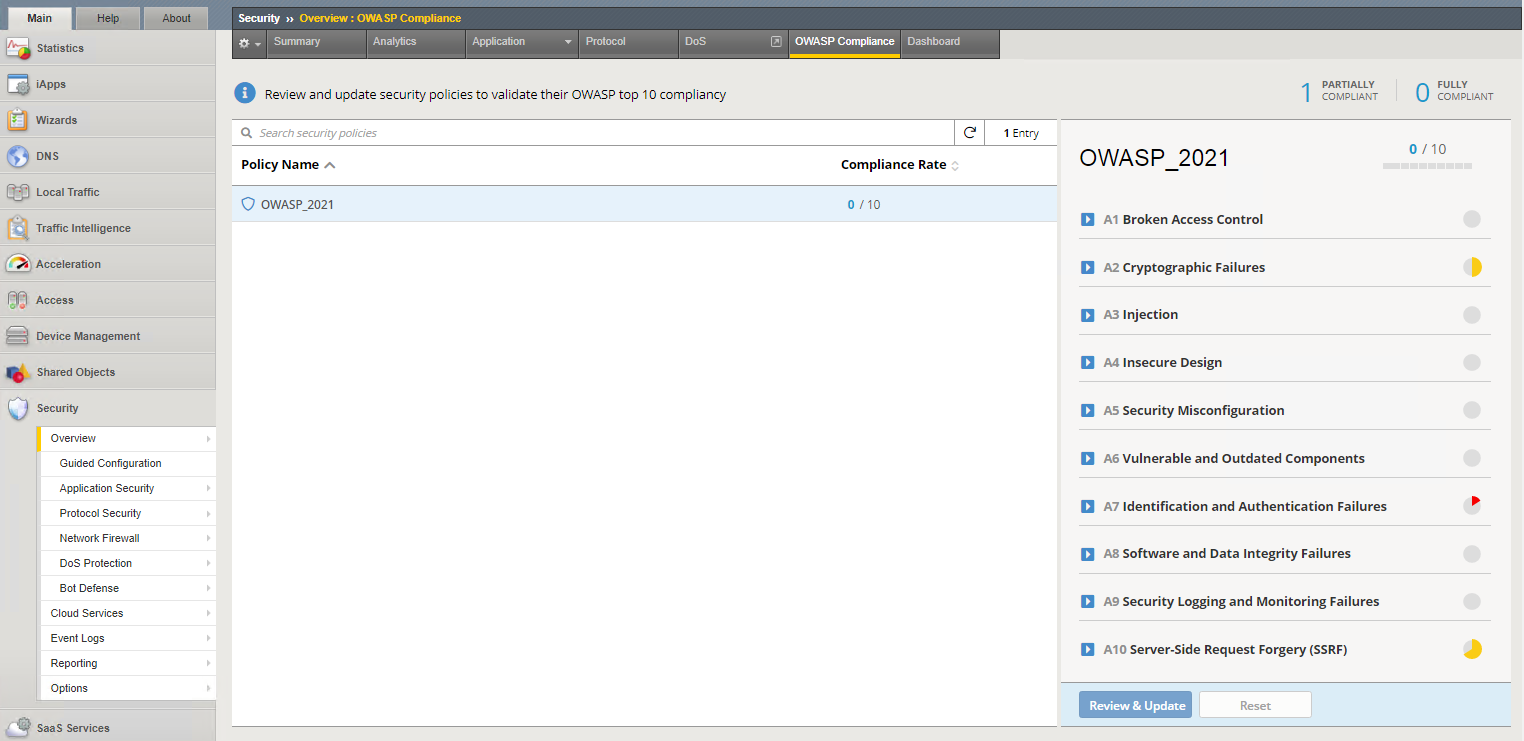Open the Analytics tab
1524x741 pixels.
tap(396, 42)
